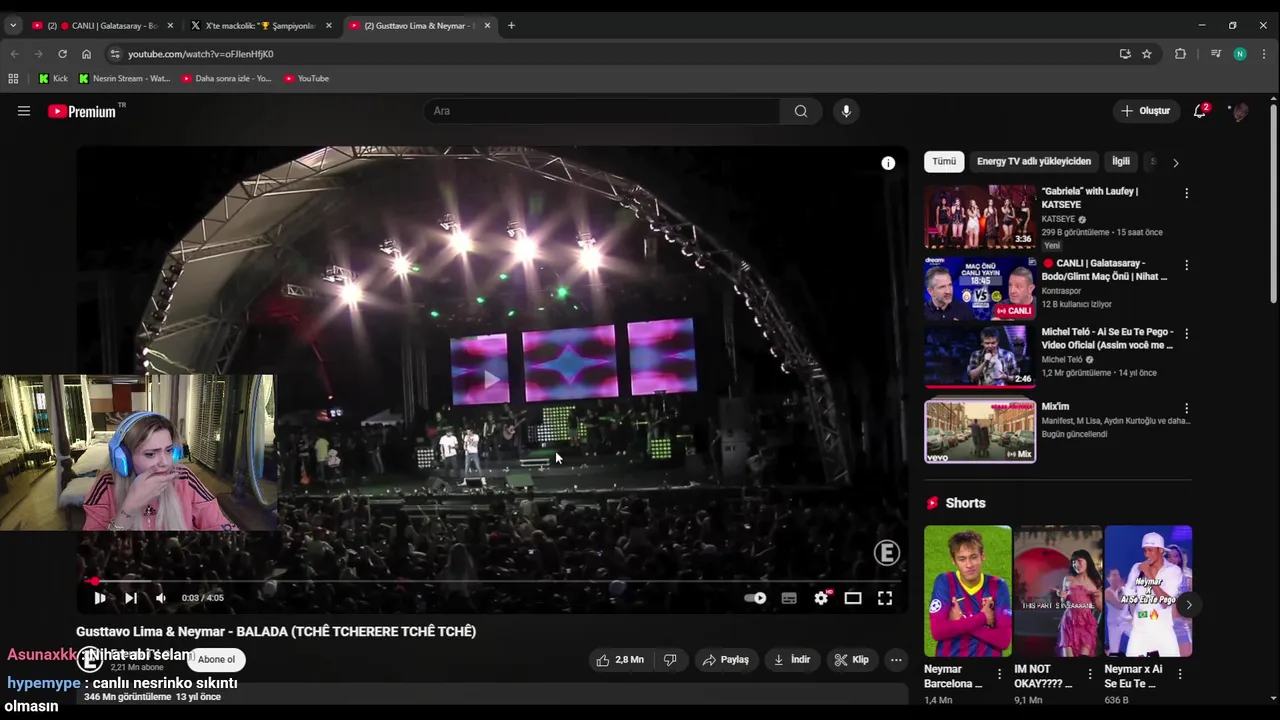Like the video (2,8 Mn)
Screen dimensions: 1280x720
click(x=620, y=660)
